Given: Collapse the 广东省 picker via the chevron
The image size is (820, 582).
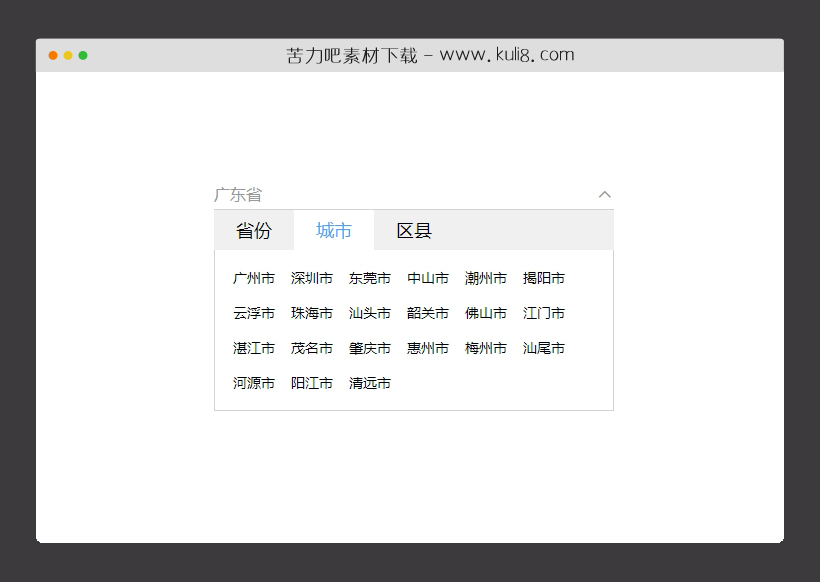Looking at the screenshot, I should click(x=604, y=195).
